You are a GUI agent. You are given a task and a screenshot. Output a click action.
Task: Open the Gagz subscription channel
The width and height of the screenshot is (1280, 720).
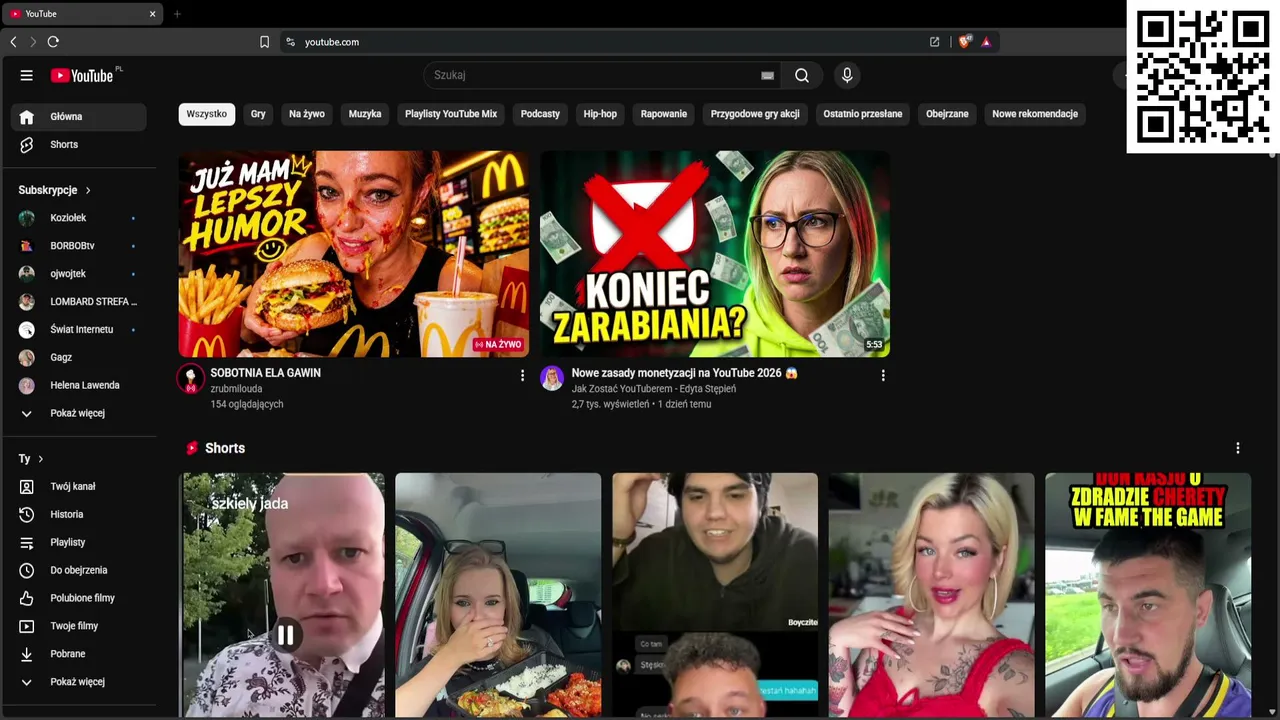pos(79,358)
